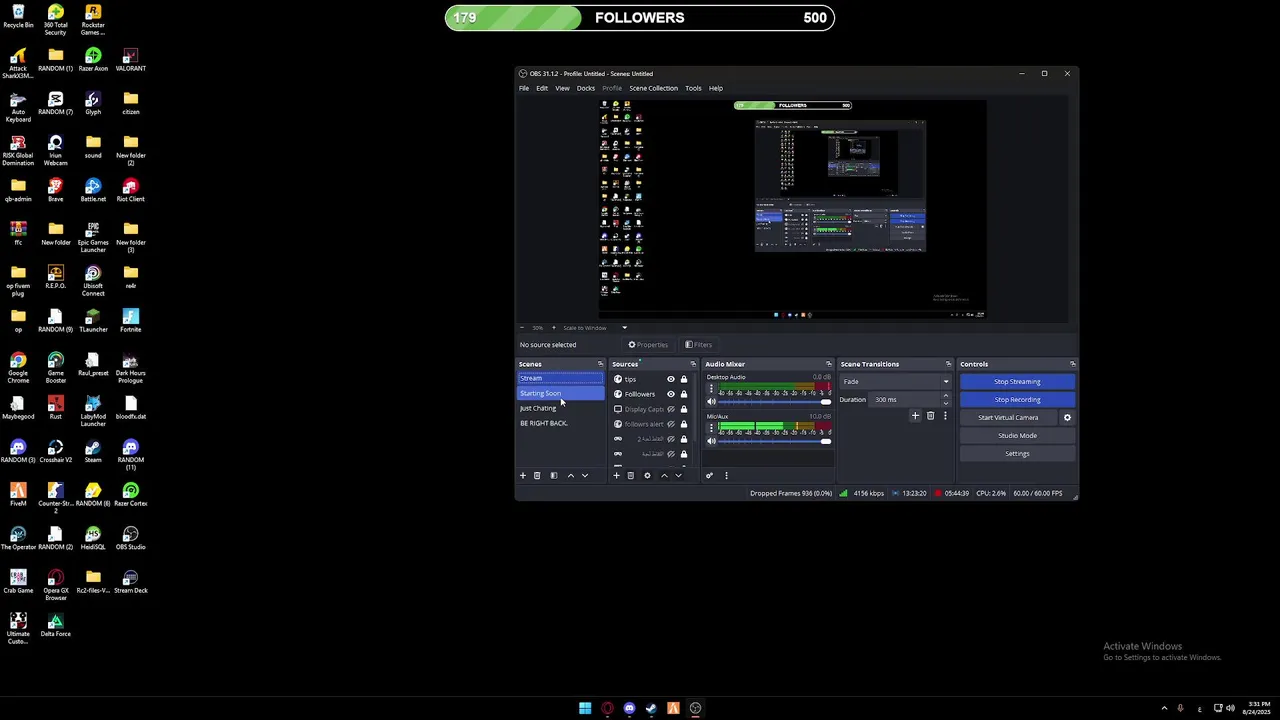Open scene filters icon in Scenes panel
This screenshot has width=1280, height=720.
pyautogui.click(x=554, y=475)
